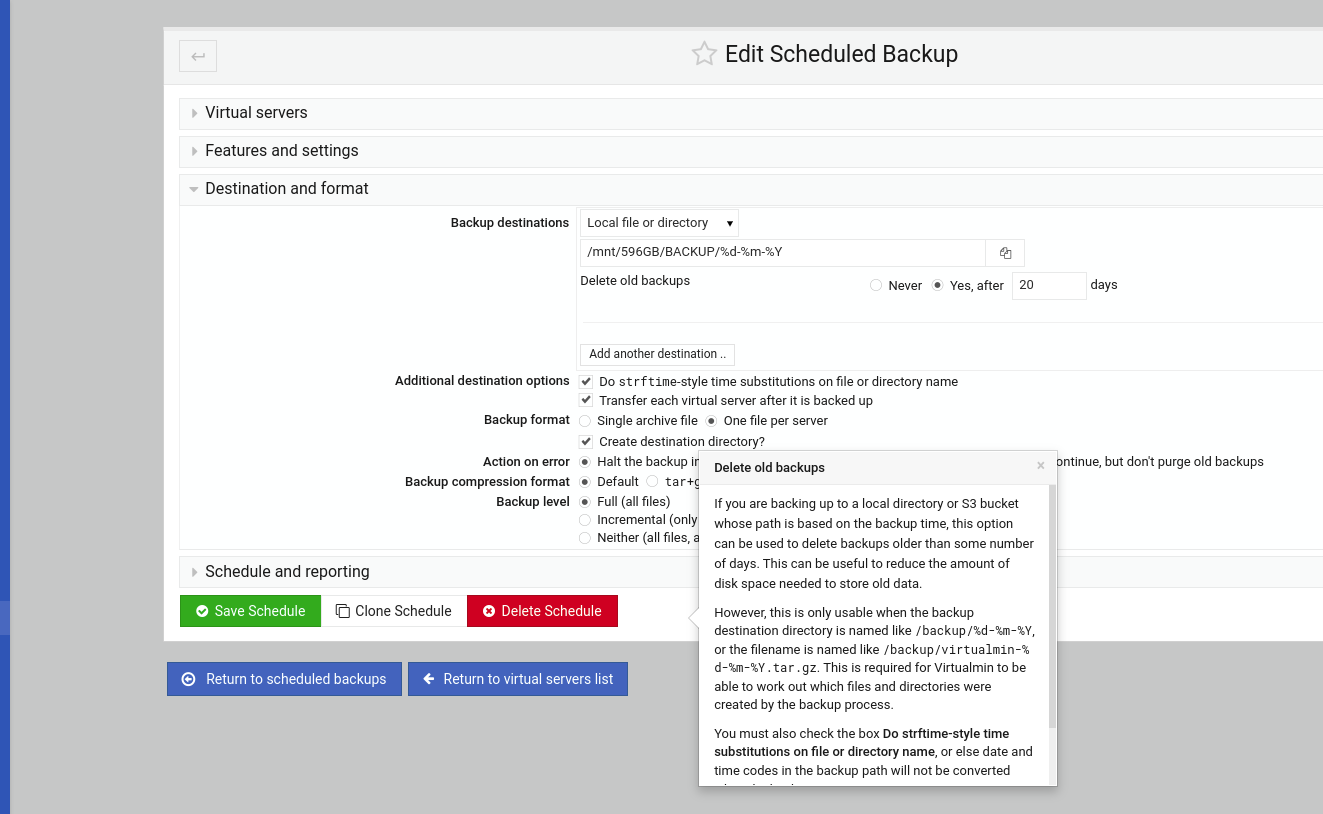Click Return to scheduled backups
This screenshot has height=814, width=1323.
coord(284,679)
